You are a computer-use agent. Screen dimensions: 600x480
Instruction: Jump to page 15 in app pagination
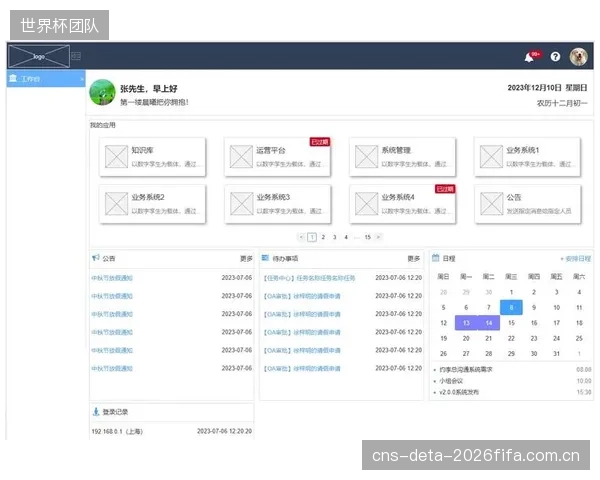(368, 237)
